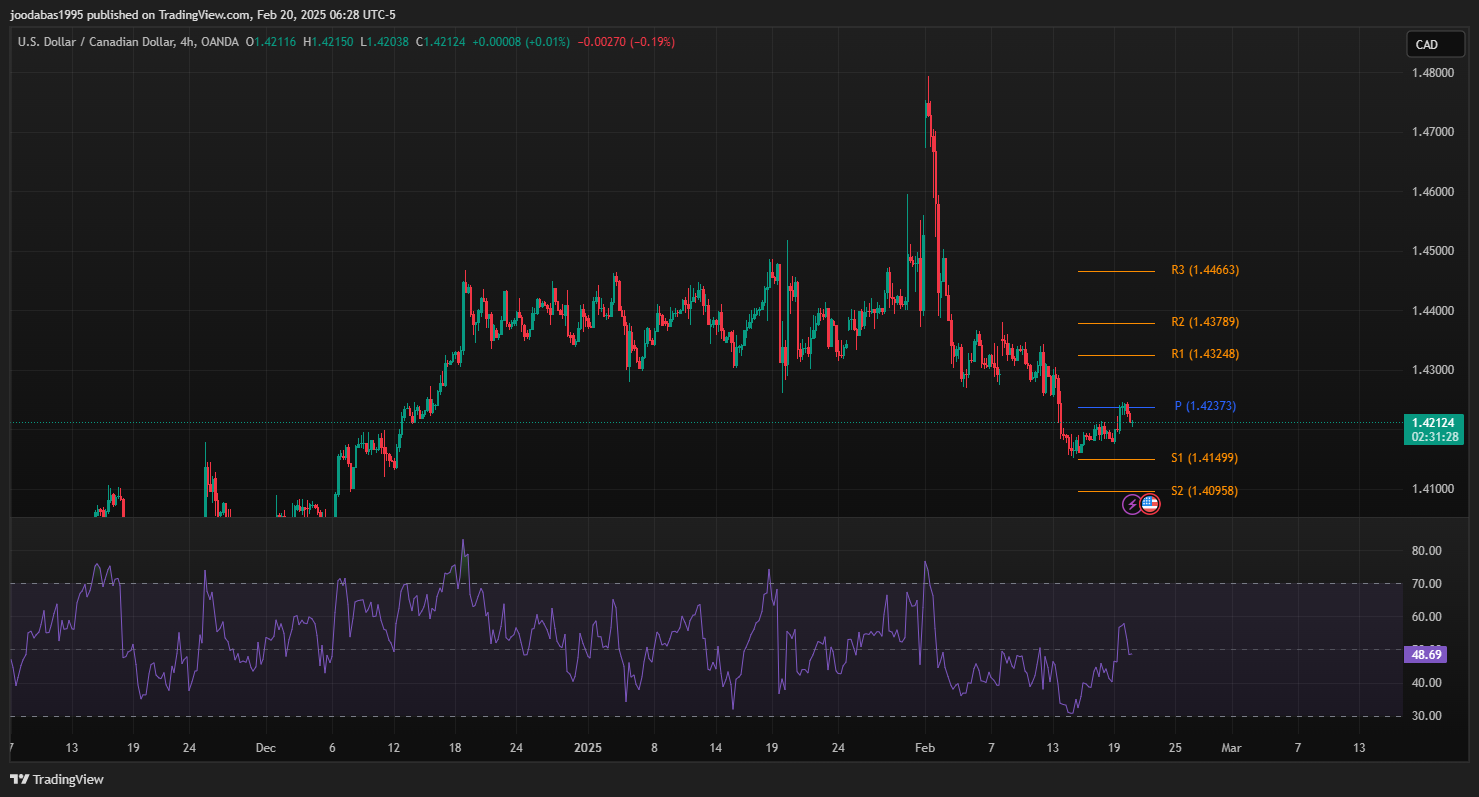The height and width of the screenshot is (797, 1479).
Task: Click the Dec date label on time axis
Action: tap(265, 747)
